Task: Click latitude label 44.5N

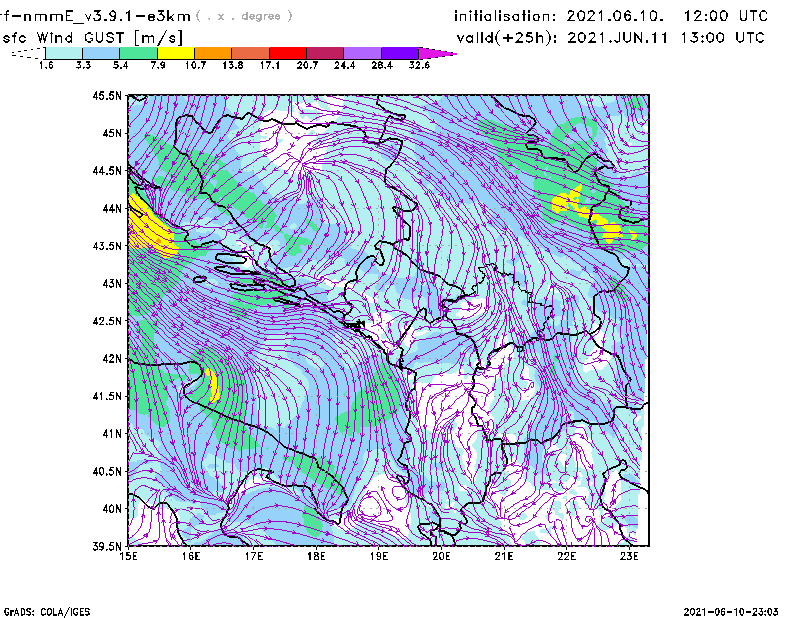Action: (x=108, y=170)
